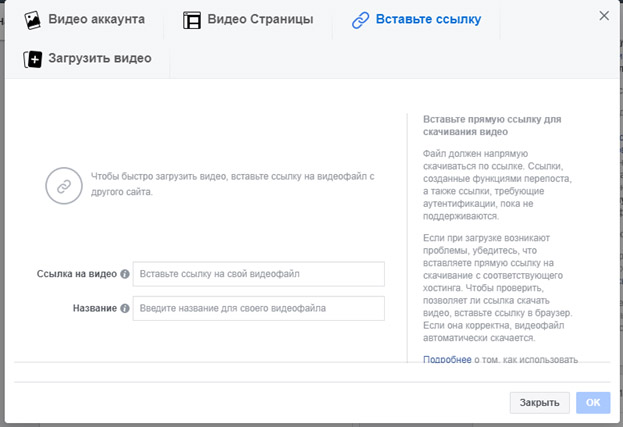Switch to Видео Страницы tab
This screenshot has width=623, height=427.
(248, 20)
